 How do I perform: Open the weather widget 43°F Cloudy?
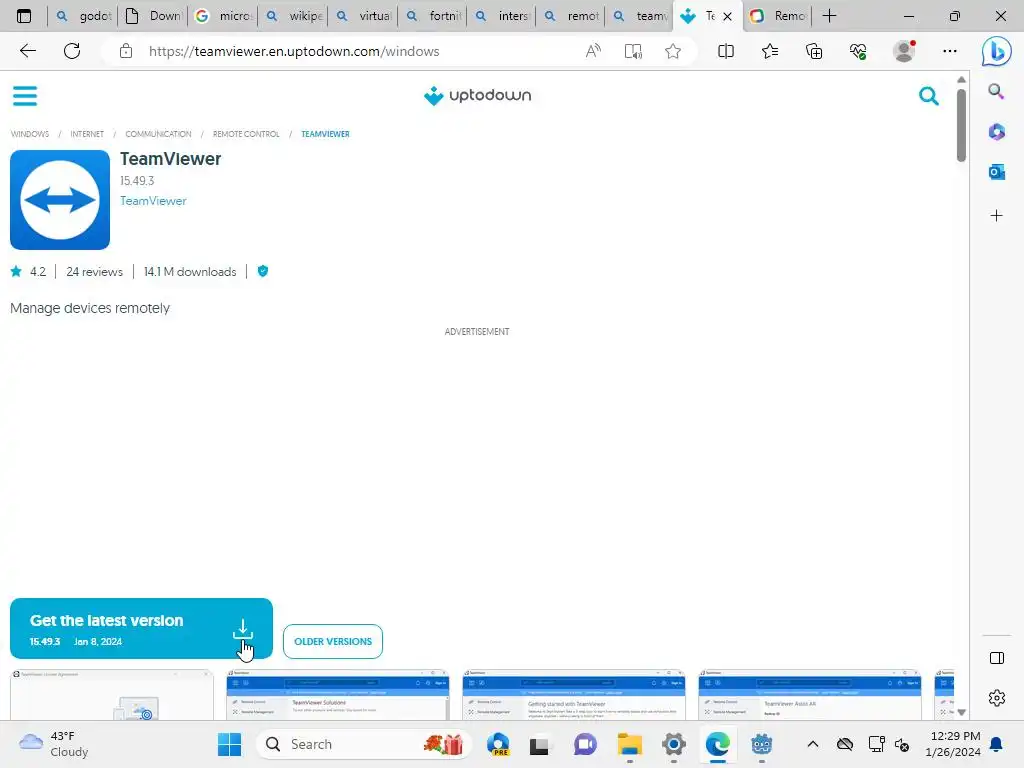(54, 744)
